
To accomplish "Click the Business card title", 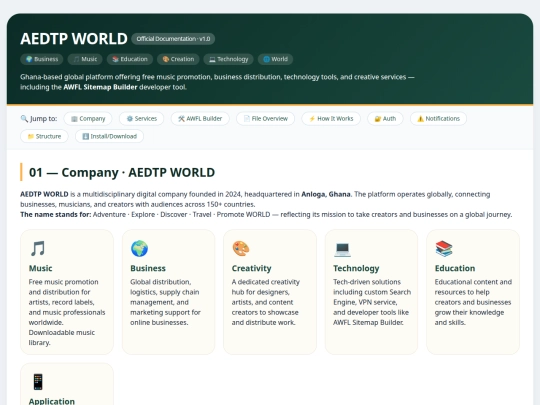I will (148, 268).
